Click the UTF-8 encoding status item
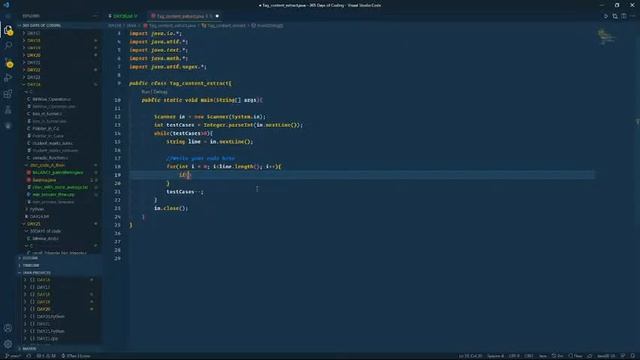This screenshot has height=360, width=640. (x=514, y=356)
